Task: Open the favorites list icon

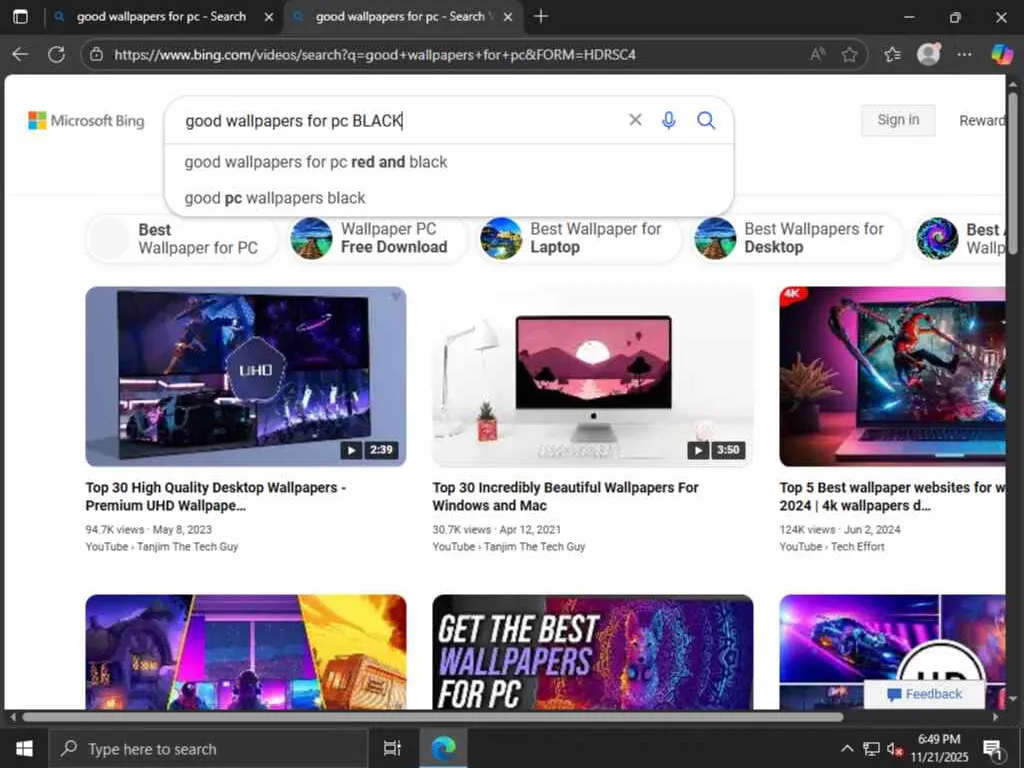Action: pyautogui.click(x=892, y=54)
